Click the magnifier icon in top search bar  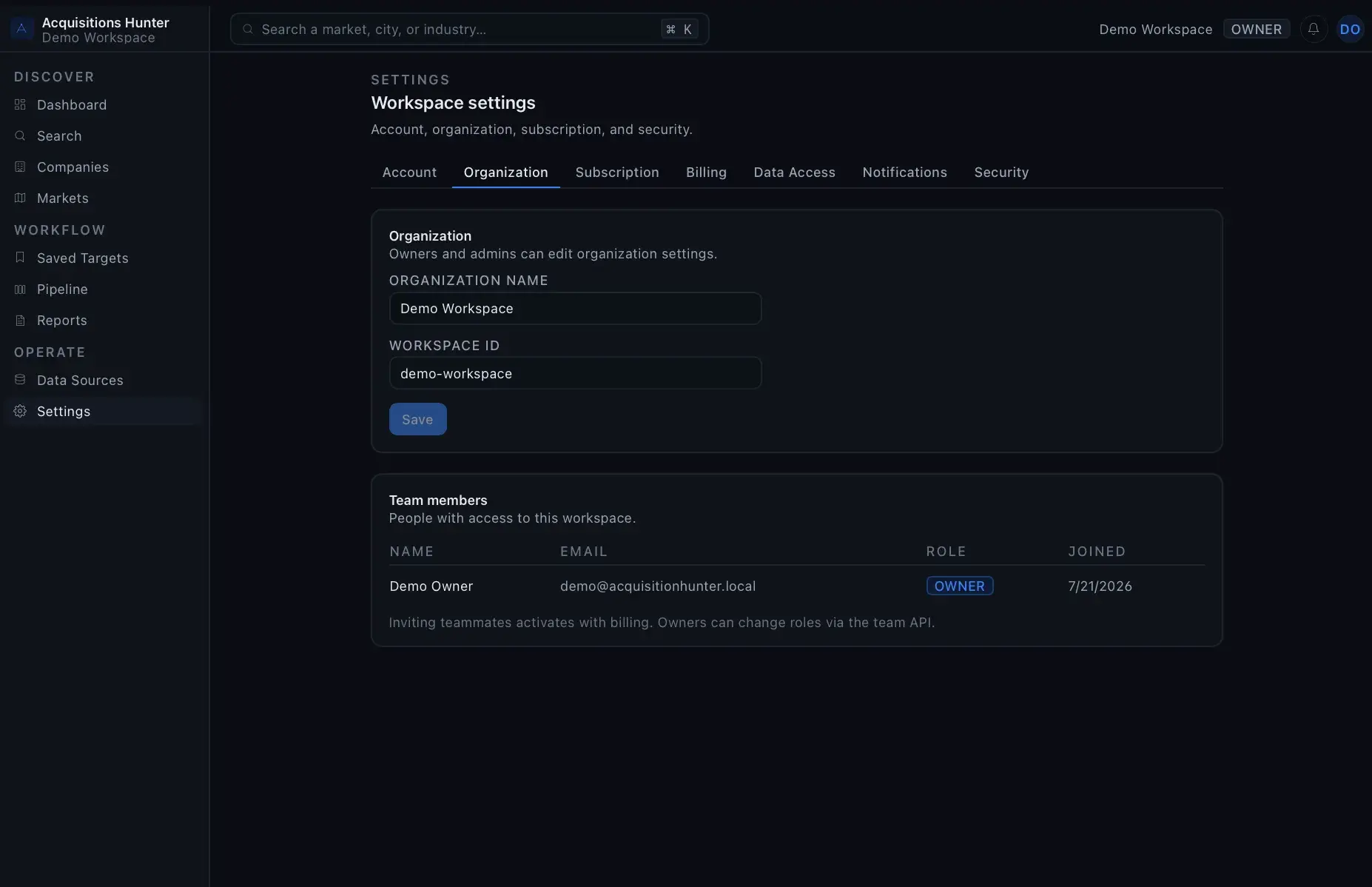[248, 29]
